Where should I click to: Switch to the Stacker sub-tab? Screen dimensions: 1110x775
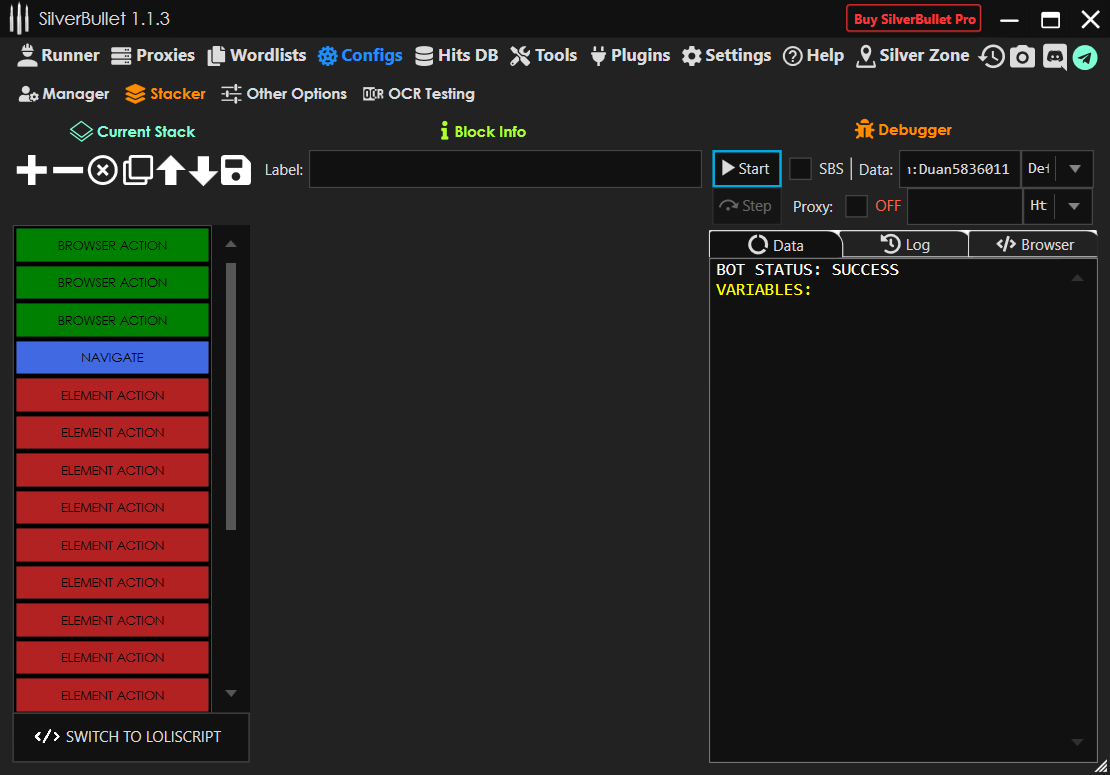click(166, 93)
